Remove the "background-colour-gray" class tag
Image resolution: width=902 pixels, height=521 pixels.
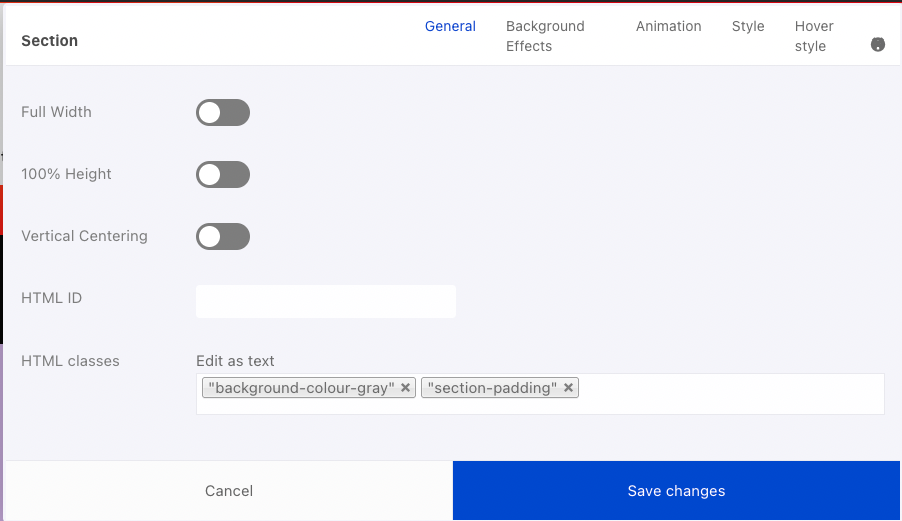pos(405,388)
